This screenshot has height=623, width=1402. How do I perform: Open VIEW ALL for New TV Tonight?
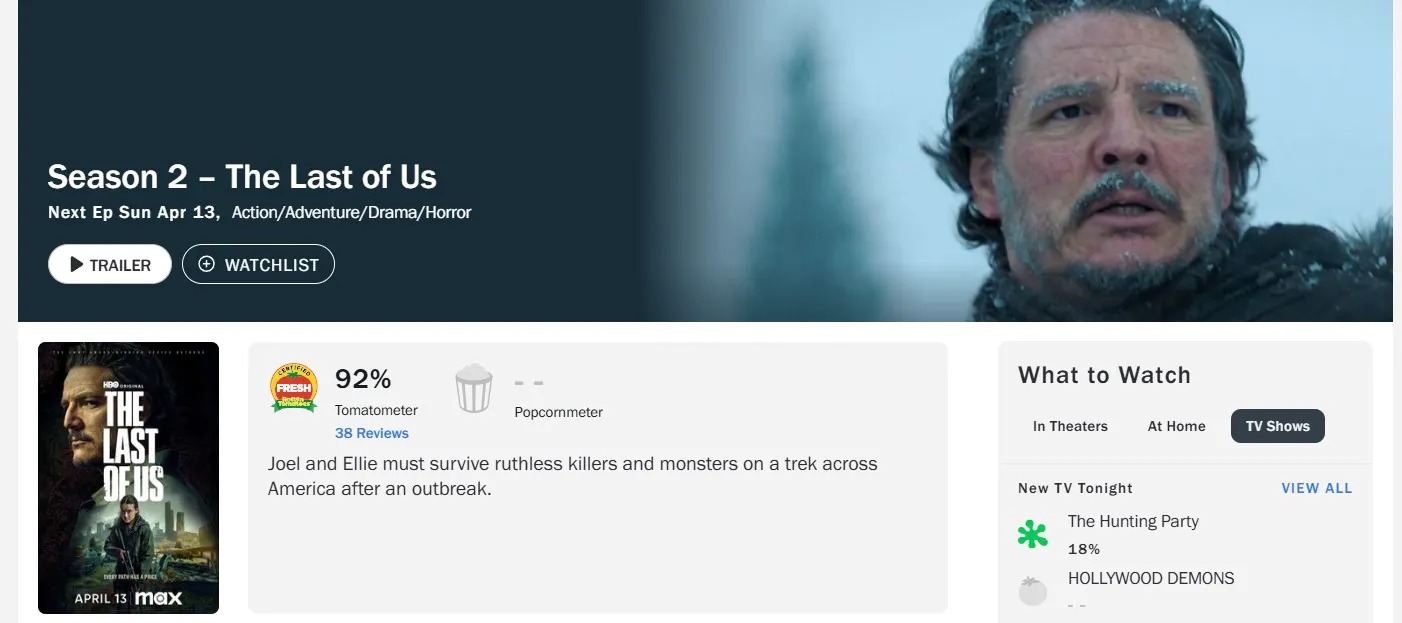coord(1317,488)
